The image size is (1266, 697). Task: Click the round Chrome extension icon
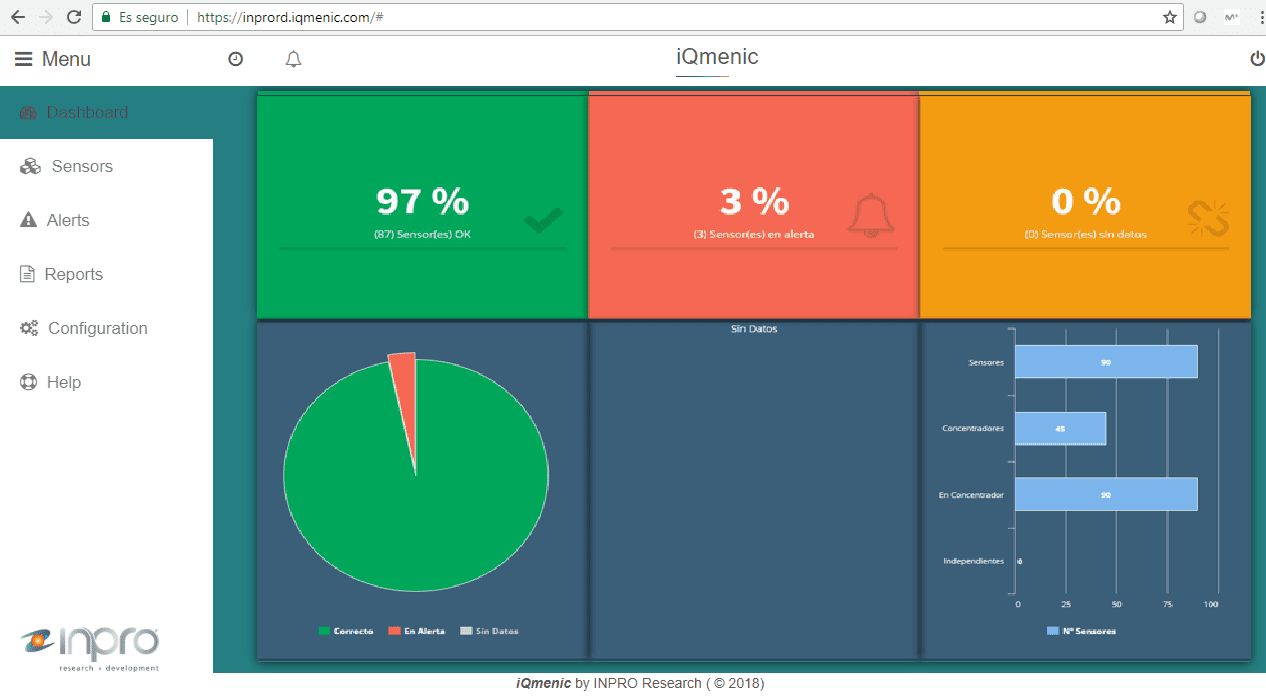point(1201,17)
